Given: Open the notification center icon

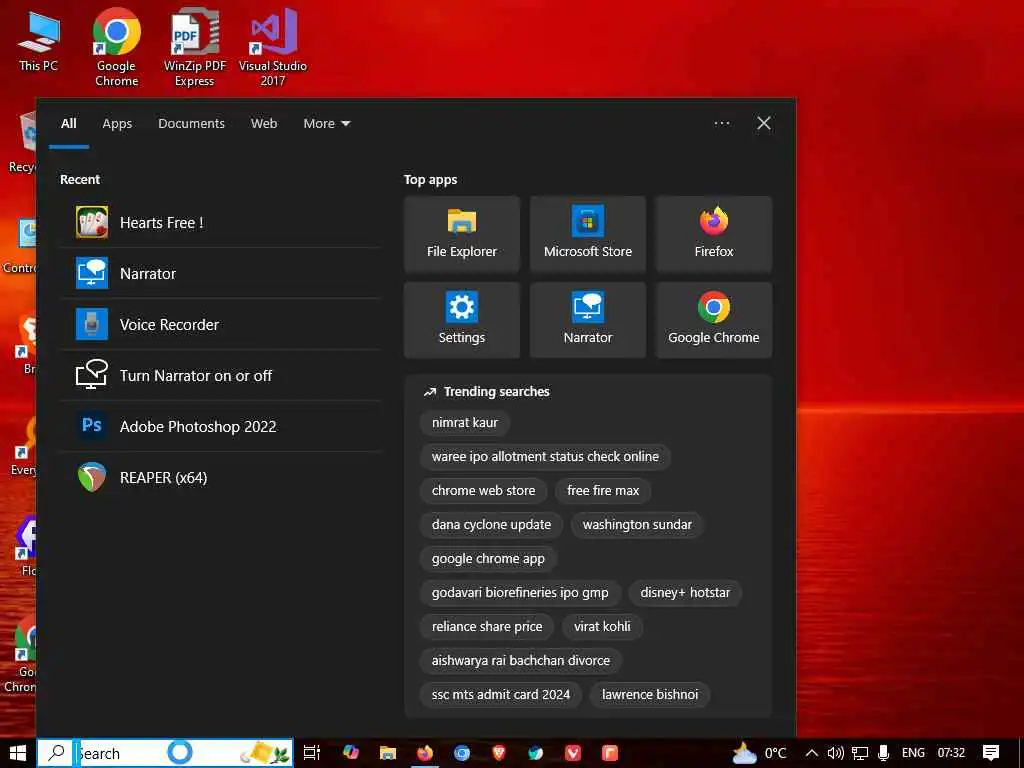Looking at the screenshot, I should point(991,753).
